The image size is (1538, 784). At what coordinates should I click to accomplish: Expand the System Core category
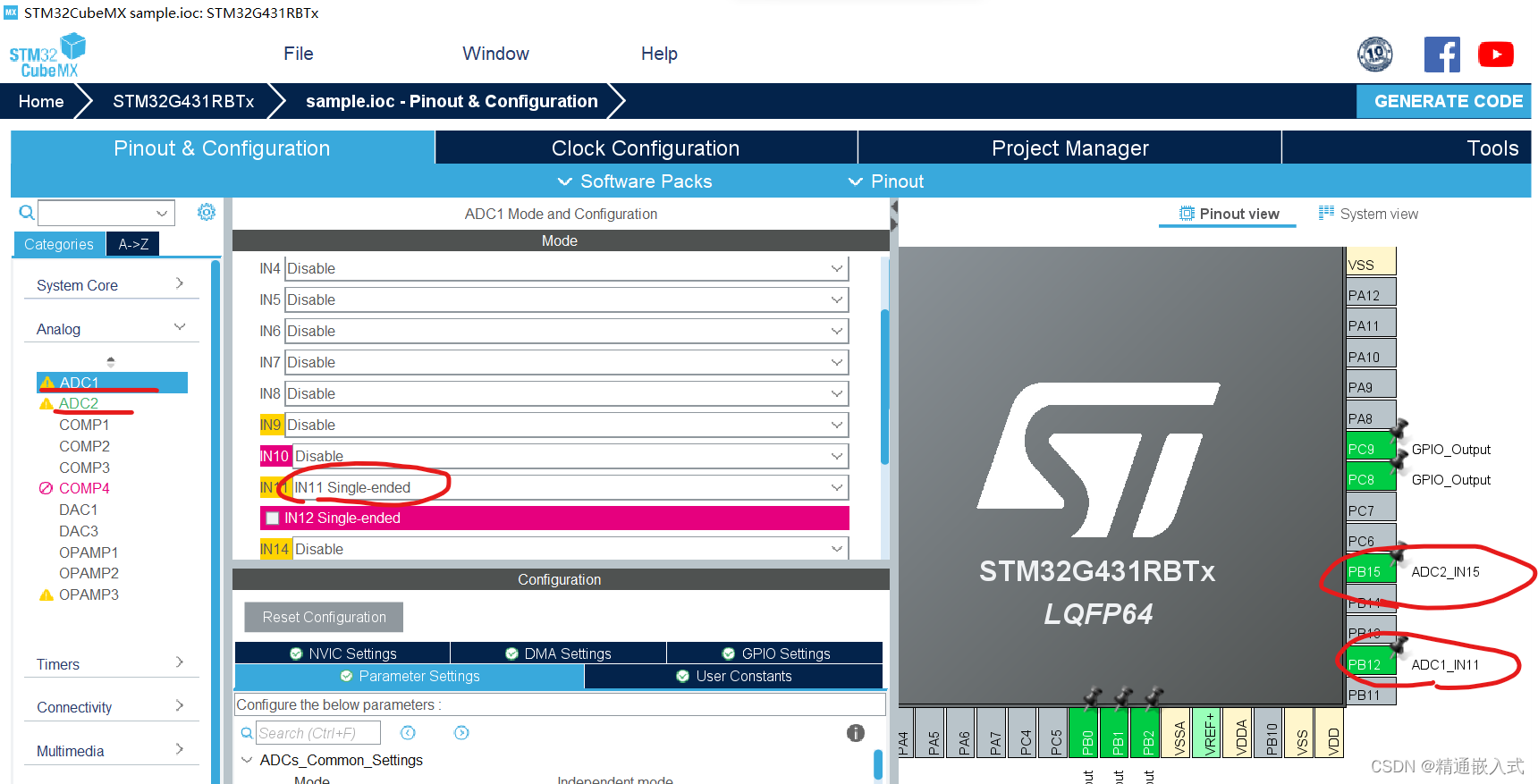tap(111, 285)
